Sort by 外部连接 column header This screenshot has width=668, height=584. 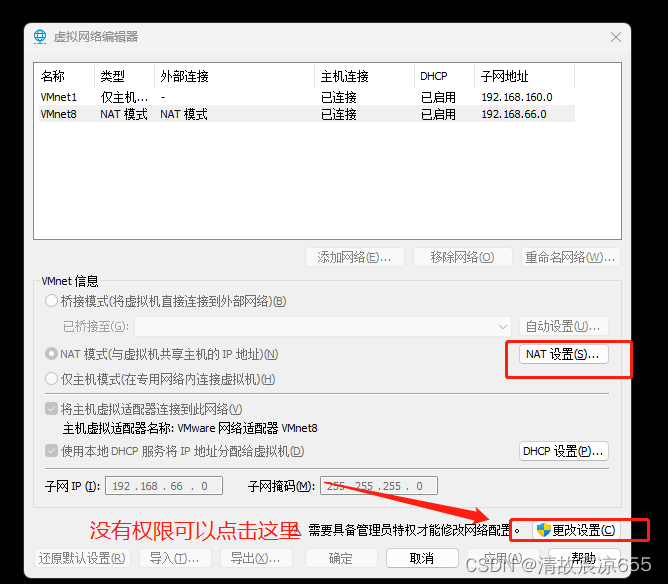(x=234, y=76)
